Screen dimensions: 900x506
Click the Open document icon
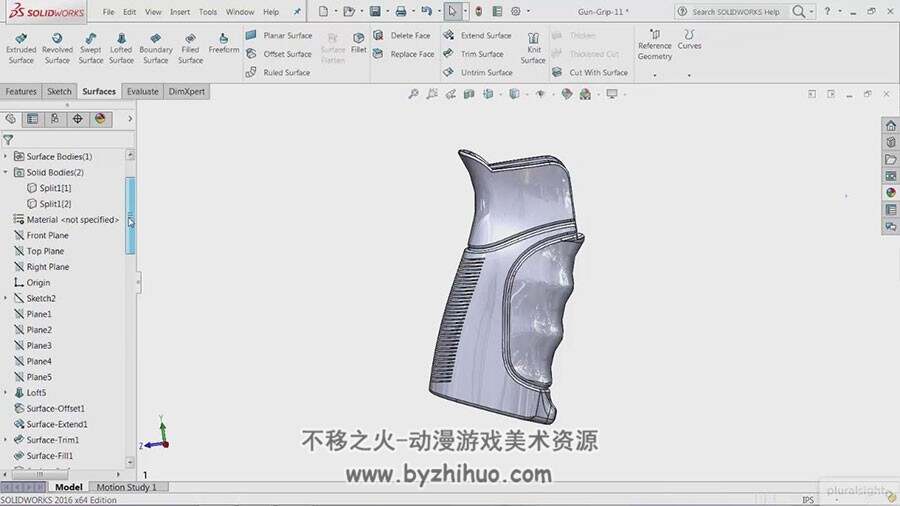[x=348, y=11]
